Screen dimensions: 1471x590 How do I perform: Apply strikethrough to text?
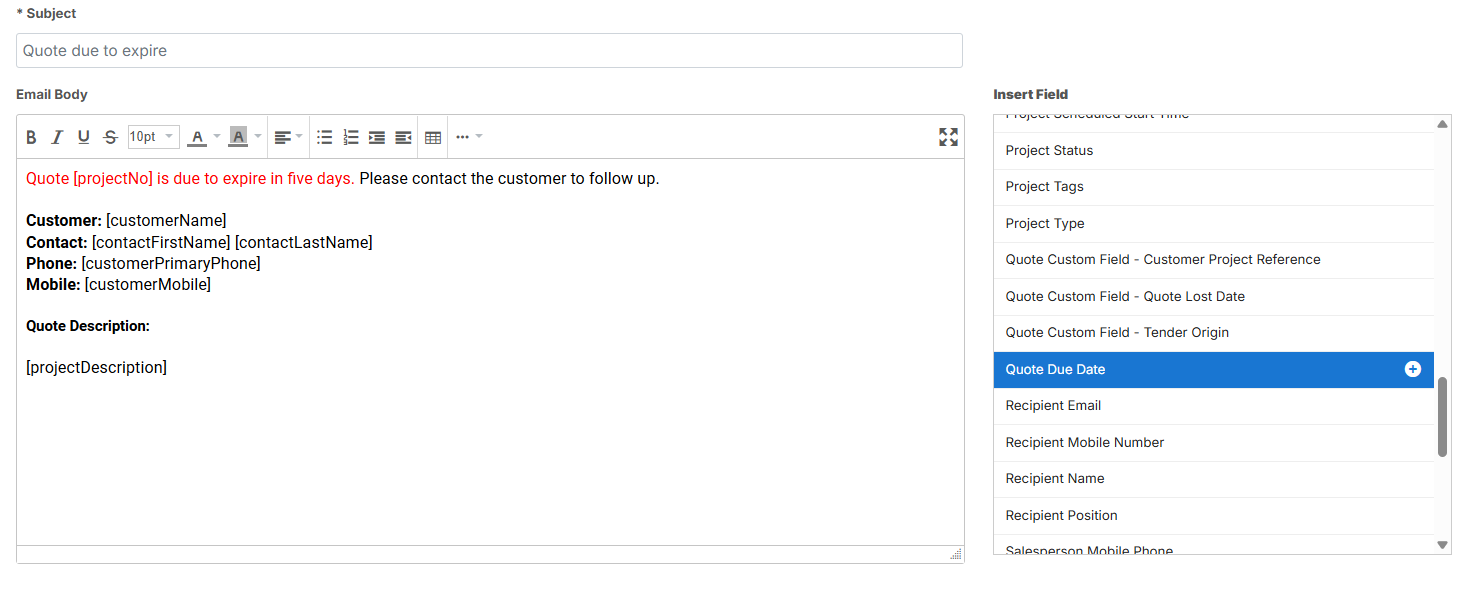pyautogui.click(x=110, y=137)
